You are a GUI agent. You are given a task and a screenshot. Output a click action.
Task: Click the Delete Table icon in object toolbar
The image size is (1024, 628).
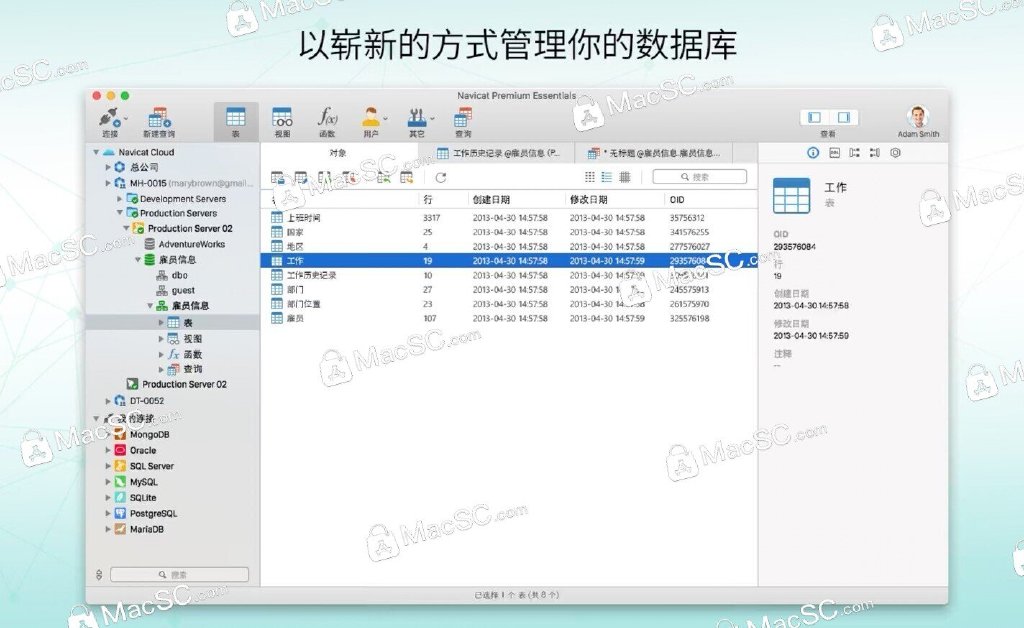(x=349, y=178)
